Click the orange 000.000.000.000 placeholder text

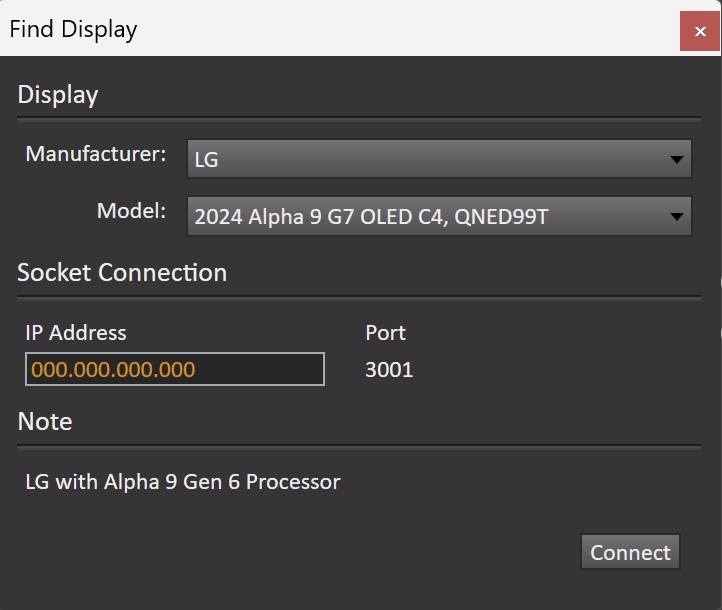tap(113, 370)
